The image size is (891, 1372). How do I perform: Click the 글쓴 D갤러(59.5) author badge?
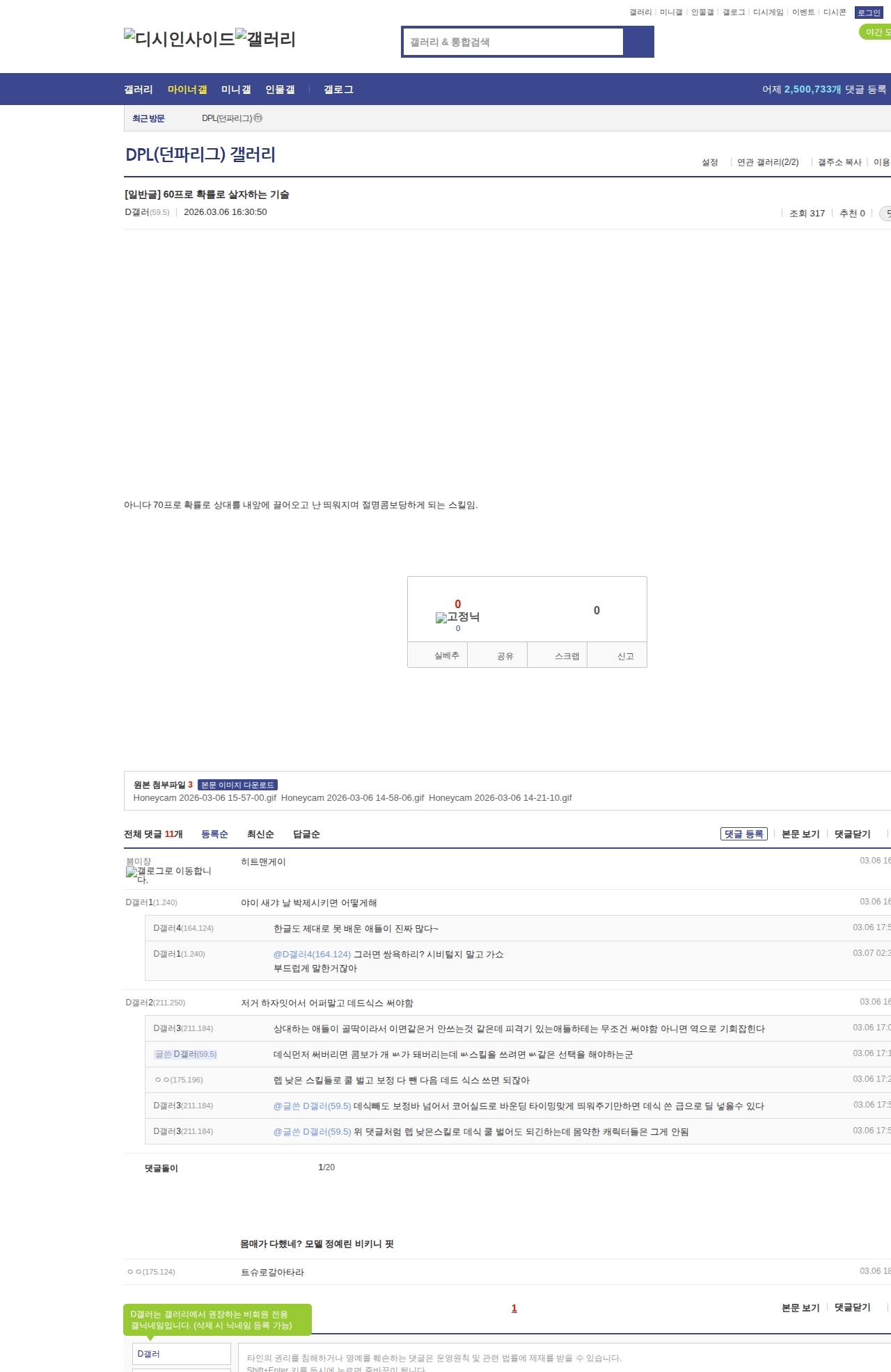[185, 1054]
